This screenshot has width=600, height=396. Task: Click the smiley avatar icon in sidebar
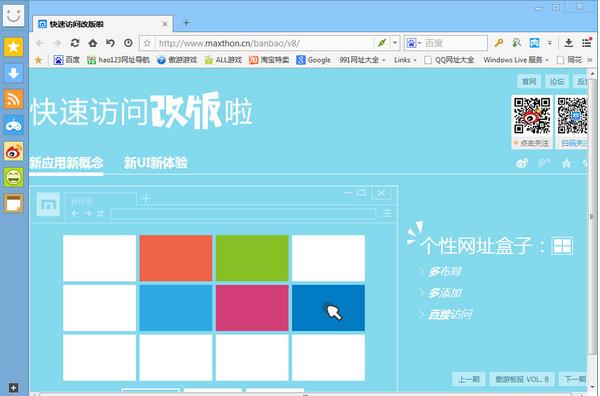[14, 15]
